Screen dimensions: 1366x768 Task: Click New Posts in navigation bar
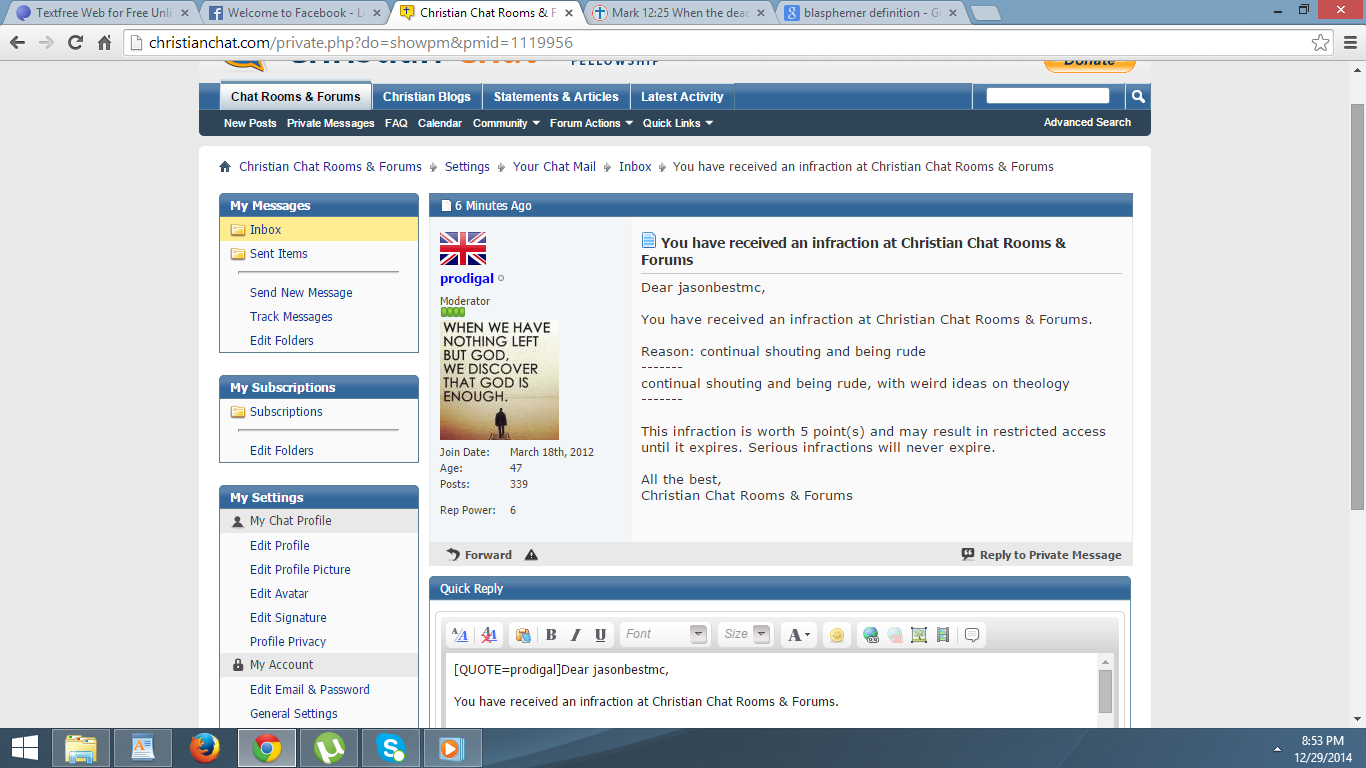tap(250, 123)
